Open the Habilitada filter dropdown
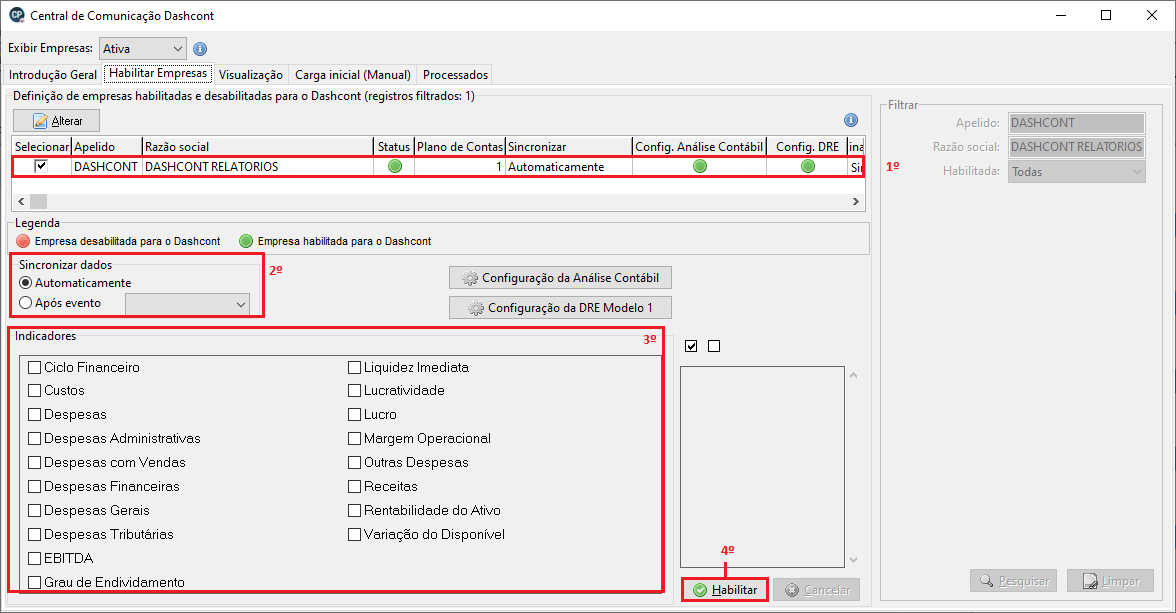 click(x=1076, y=172)
